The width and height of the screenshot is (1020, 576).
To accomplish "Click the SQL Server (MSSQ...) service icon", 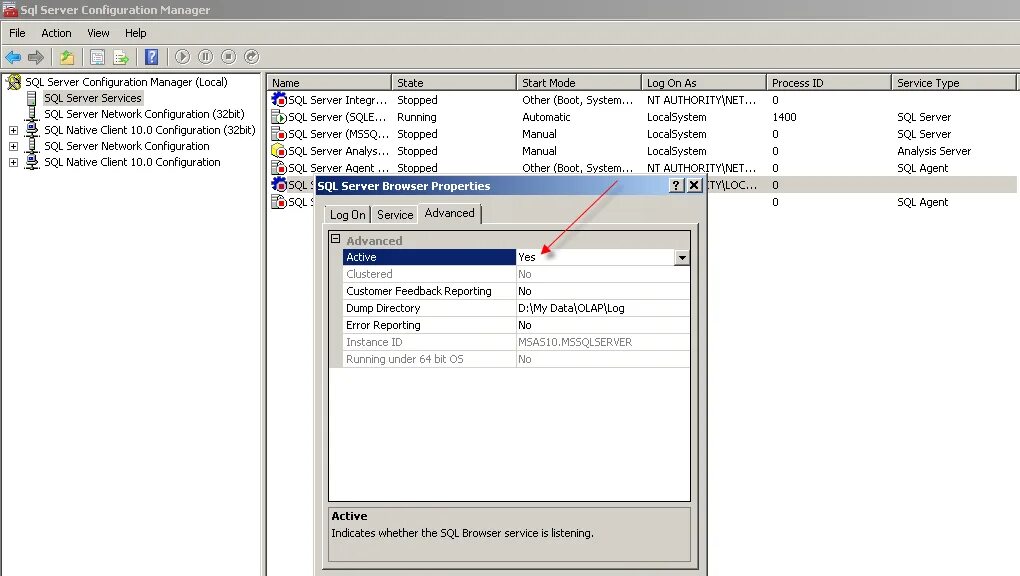I will click(x=279, y=134).
